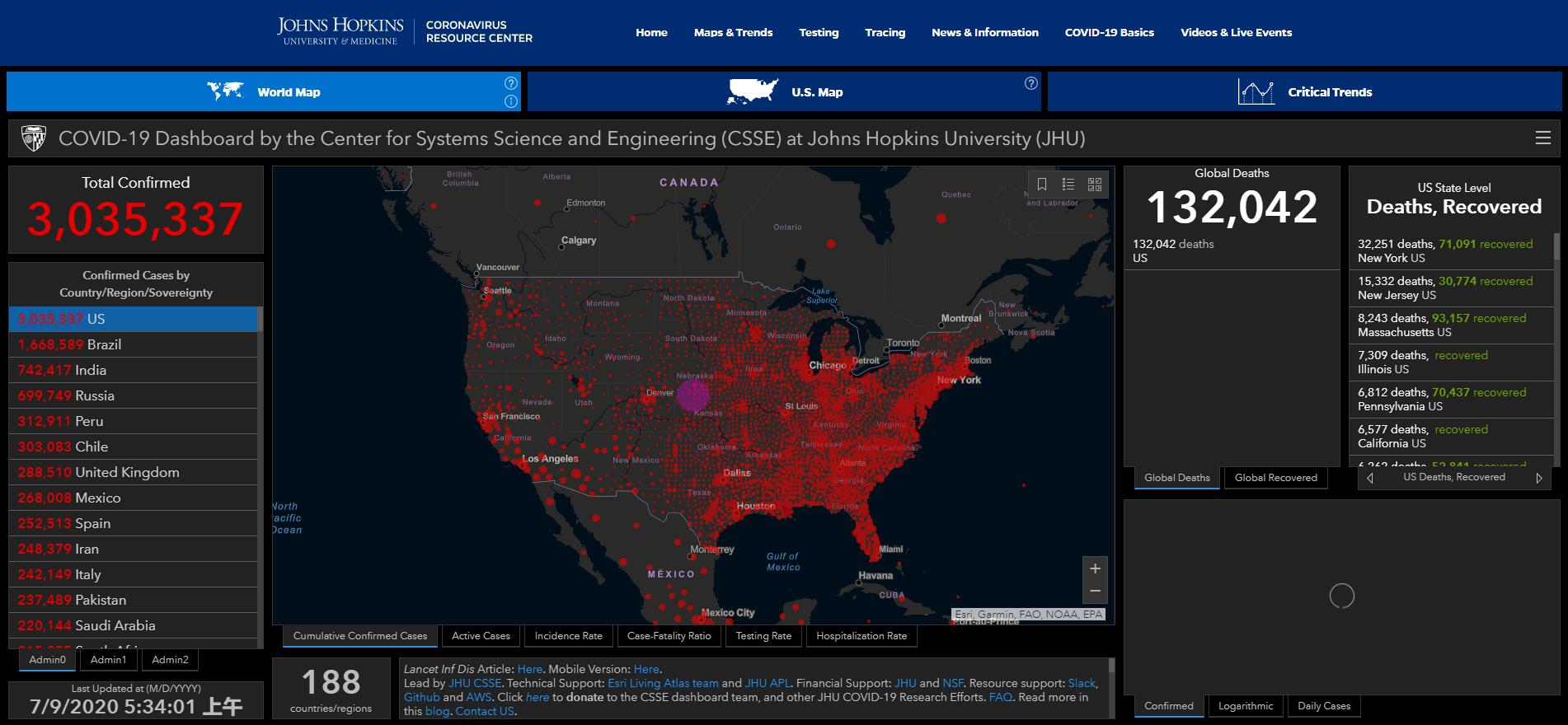Image resolution: width=1568 pixels, height=725 pixels.
Task: Select the Admin2 list tab
Action: [170, 660]
